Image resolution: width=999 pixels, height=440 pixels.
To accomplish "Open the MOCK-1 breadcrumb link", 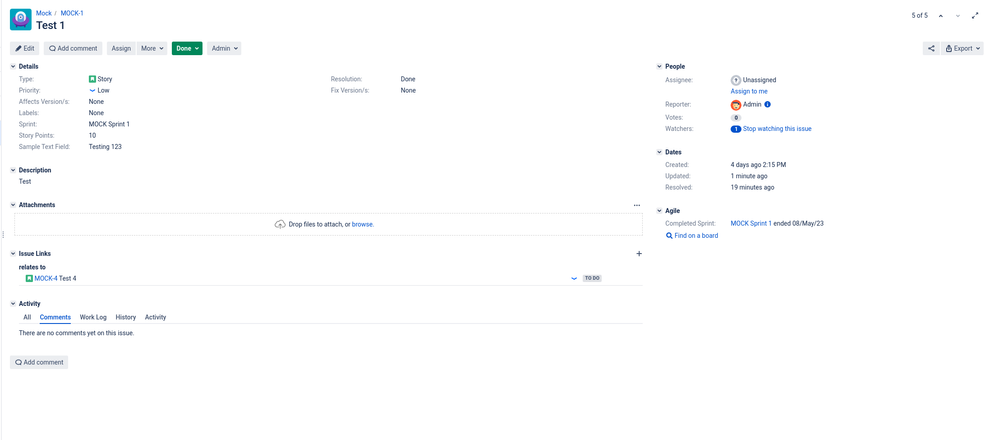I will (72, 13).
